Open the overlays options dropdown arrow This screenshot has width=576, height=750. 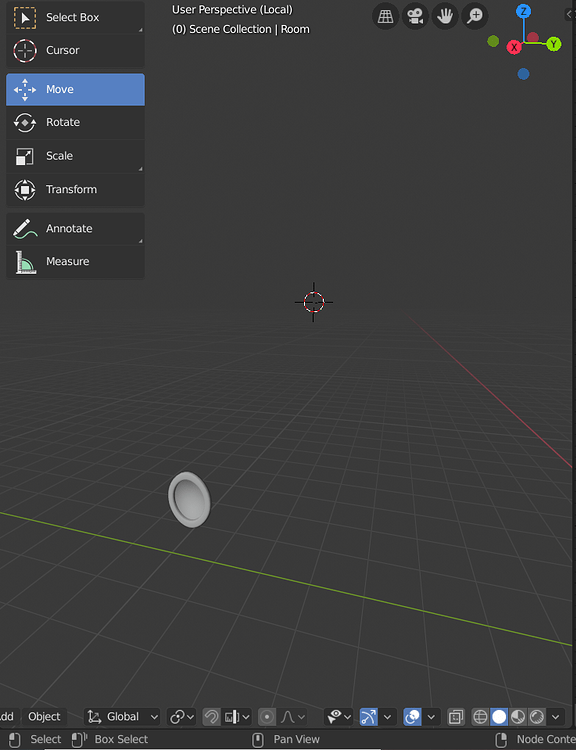[431, 717]
